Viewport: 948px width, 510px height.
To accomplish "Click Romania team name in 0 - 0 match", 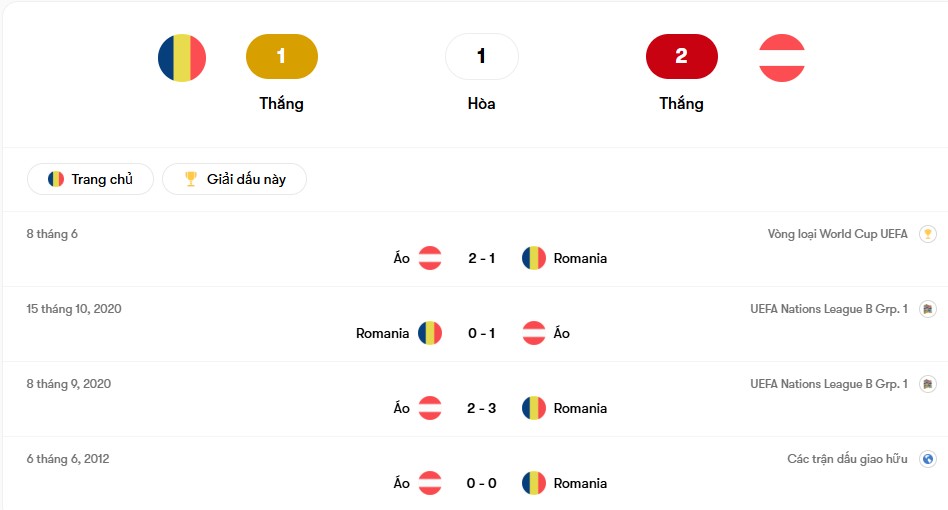I will pyautogui.click(x=580, y=483).
